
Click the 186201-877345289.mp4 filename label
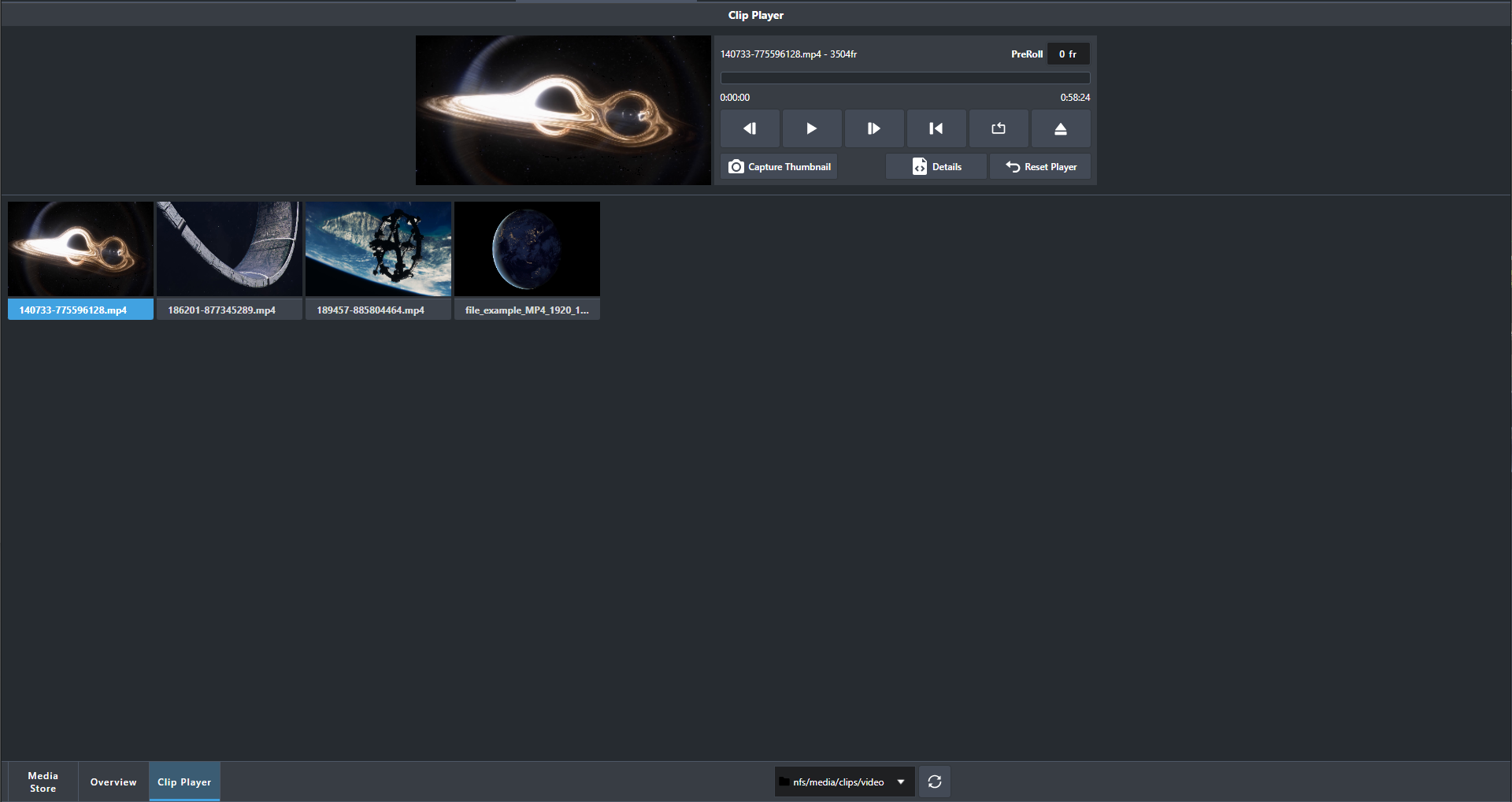229,310
